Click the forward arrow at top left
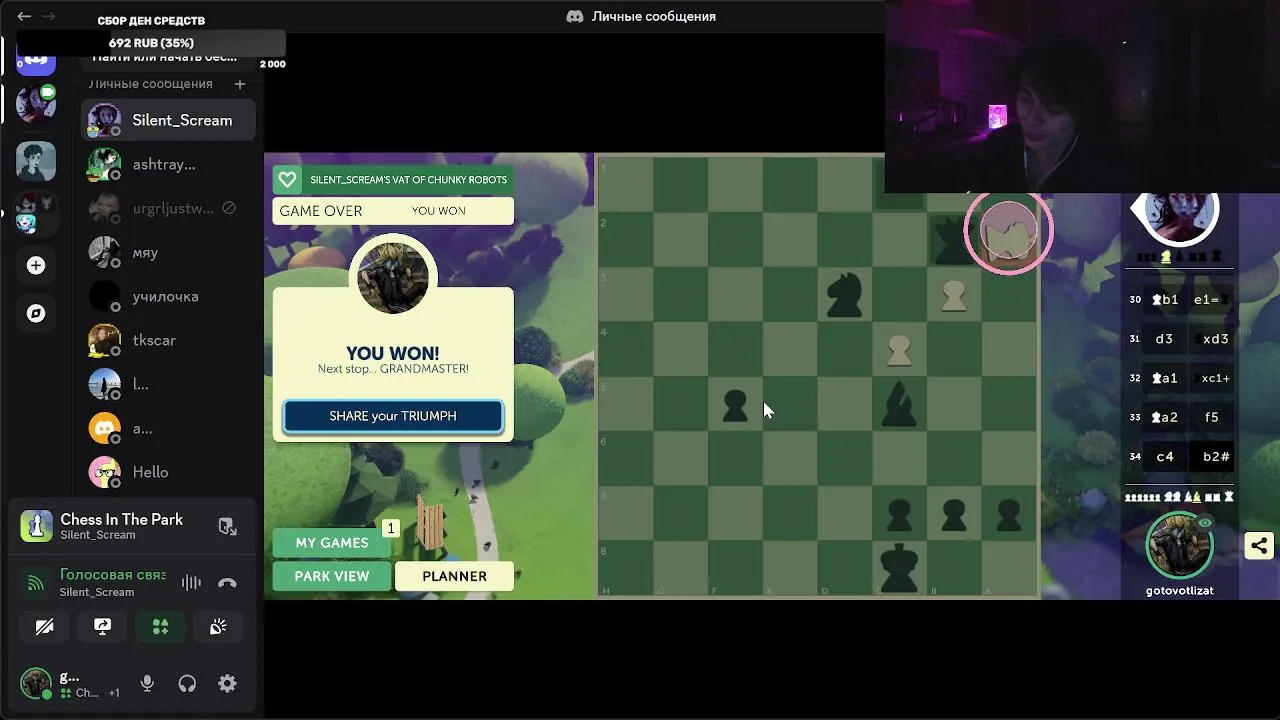This screenshot has width=1280, height=720. click(x=48, y=16)
